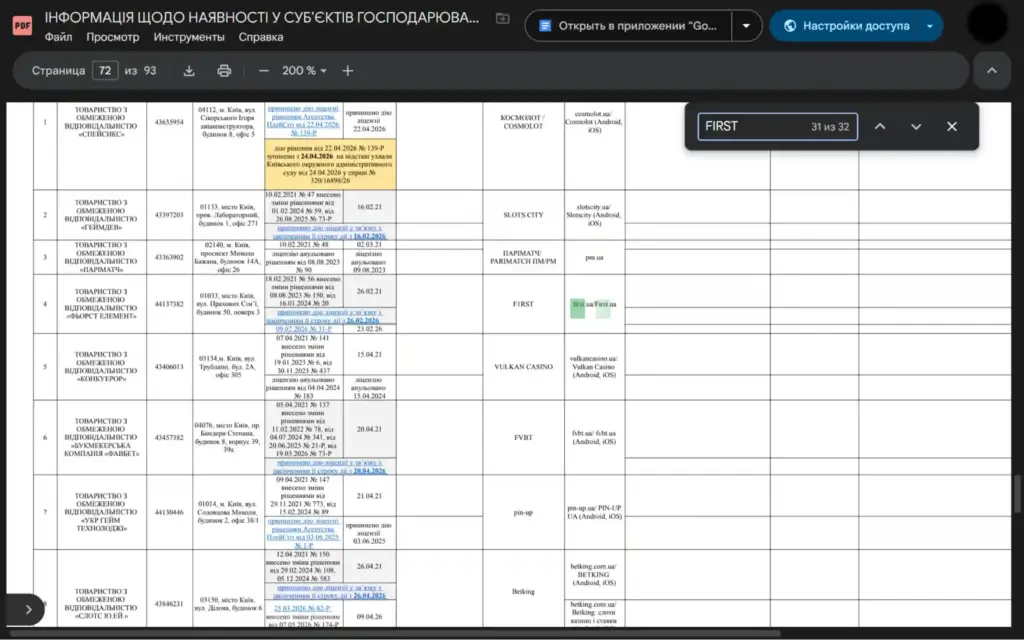Download the PDF document
The height and width of the screenshot is (640, 1024).
pos(189,71)
